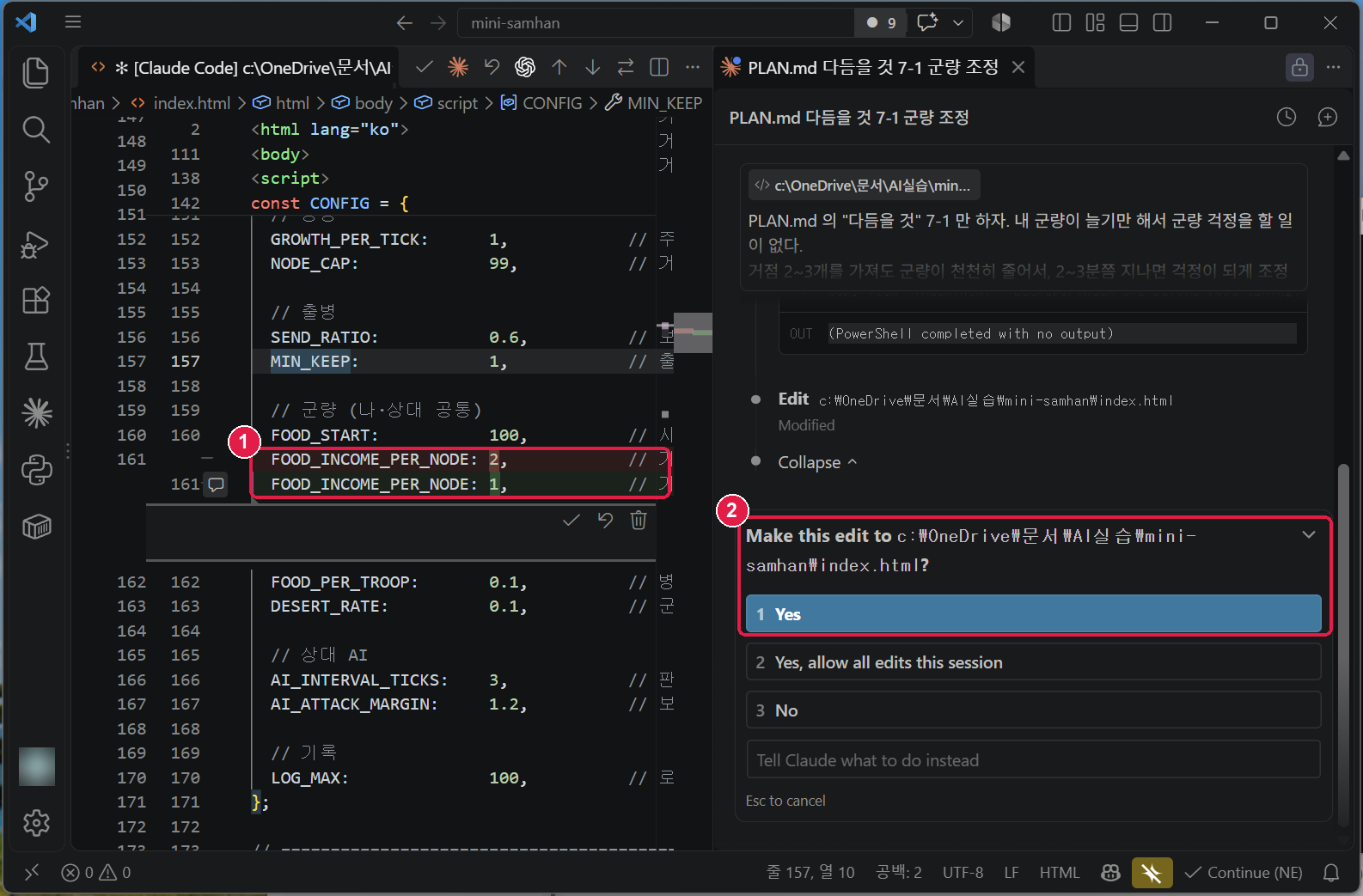The width and height of the screenshot is (1363, 896).
Task: Toggle the lock icon in Claude panel
Action: 1299,67
